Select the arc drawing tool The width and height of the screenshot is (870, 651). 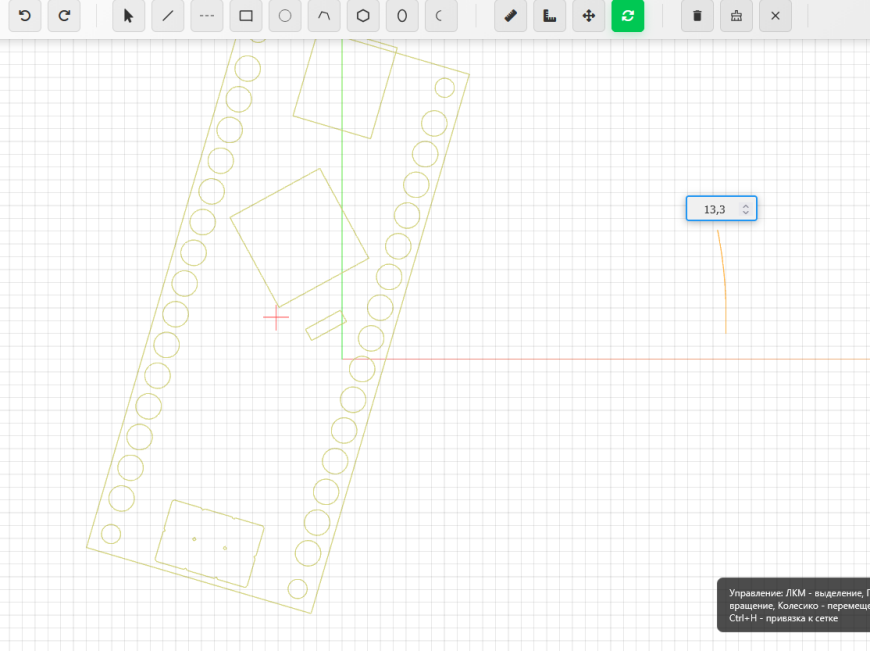click(x=323, y=16)
